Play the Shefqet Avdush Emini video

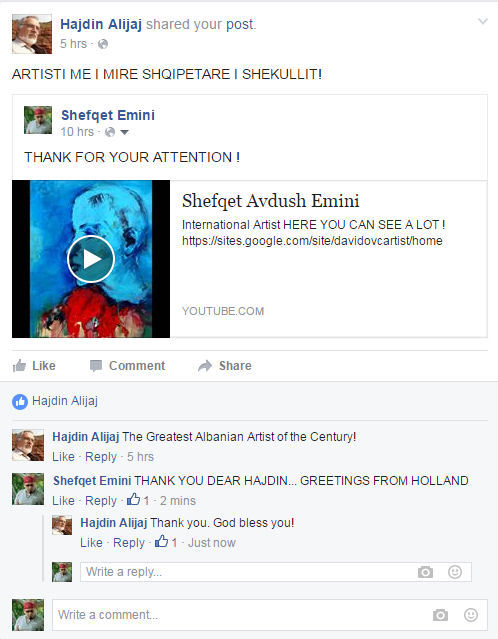pyautogui.click(x=90, y=259)
